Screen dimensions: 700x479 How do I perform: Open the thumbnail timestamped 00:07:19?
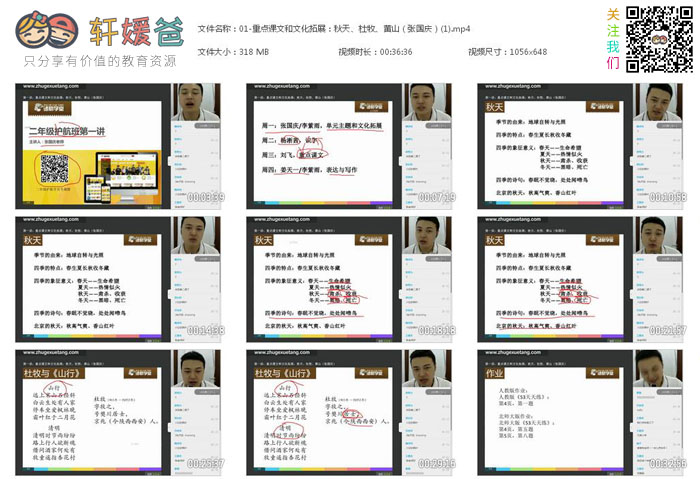click(x=349, y=146)
